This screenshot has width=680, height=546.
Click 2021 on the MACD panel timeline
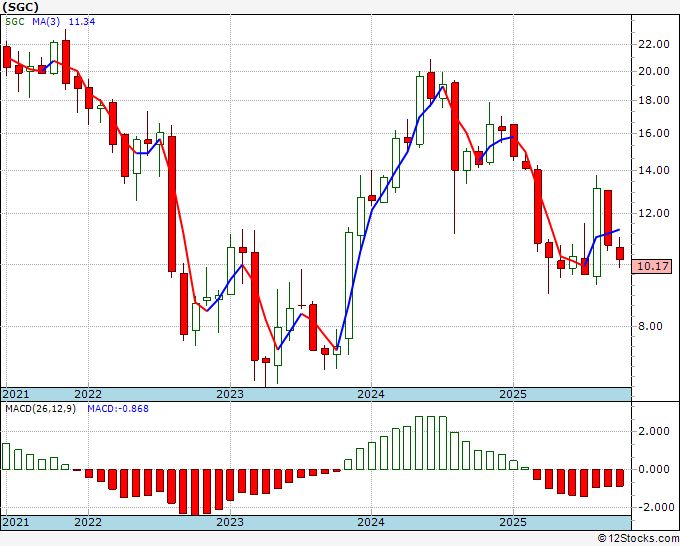(16, 522)
